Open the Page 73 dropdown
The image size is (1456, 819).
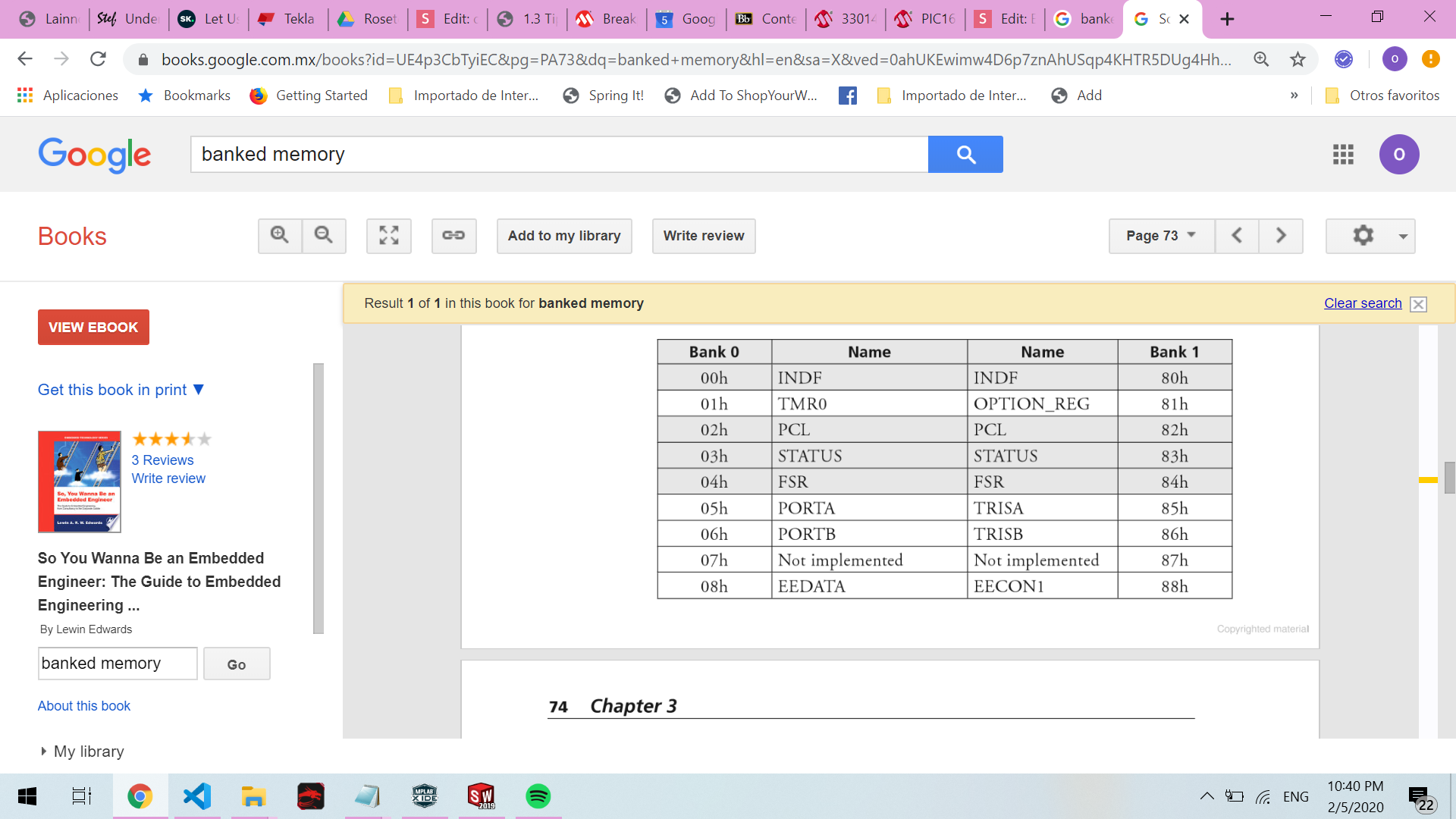point(1161,236)
